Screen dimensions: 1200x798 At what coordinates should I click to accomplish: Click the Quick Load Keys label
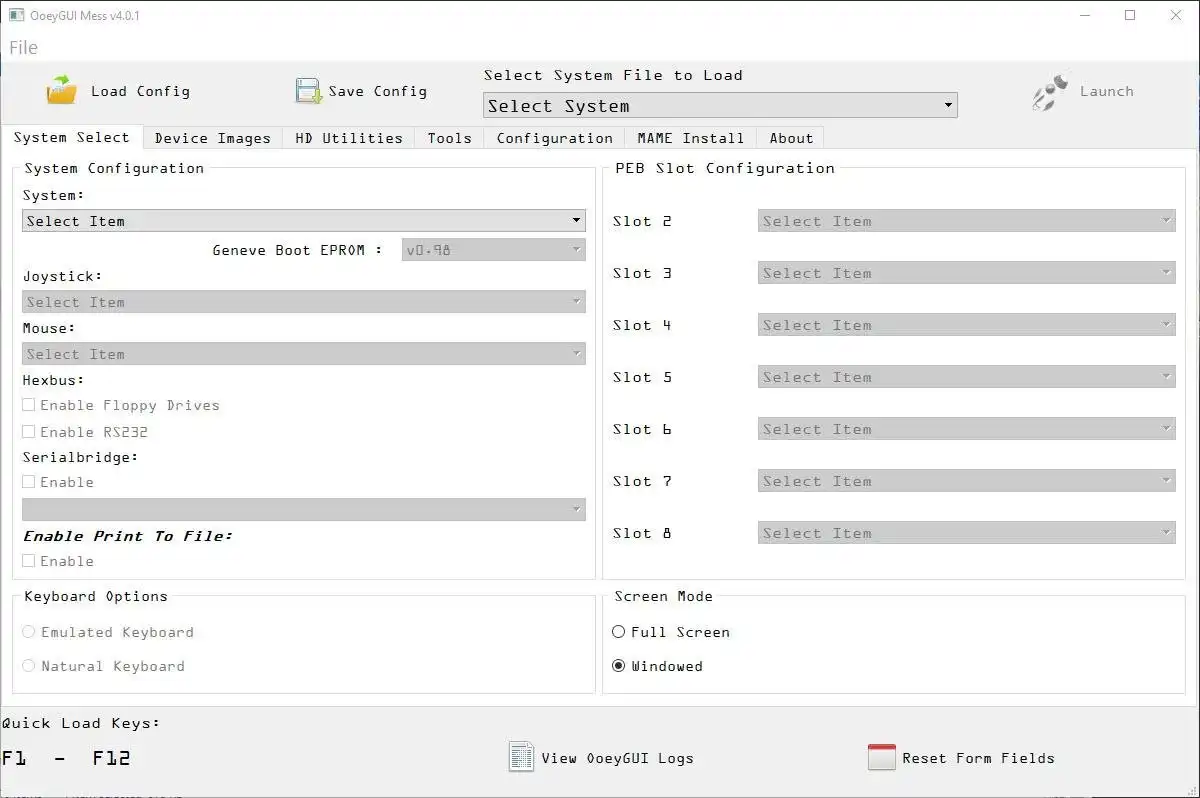81,723
